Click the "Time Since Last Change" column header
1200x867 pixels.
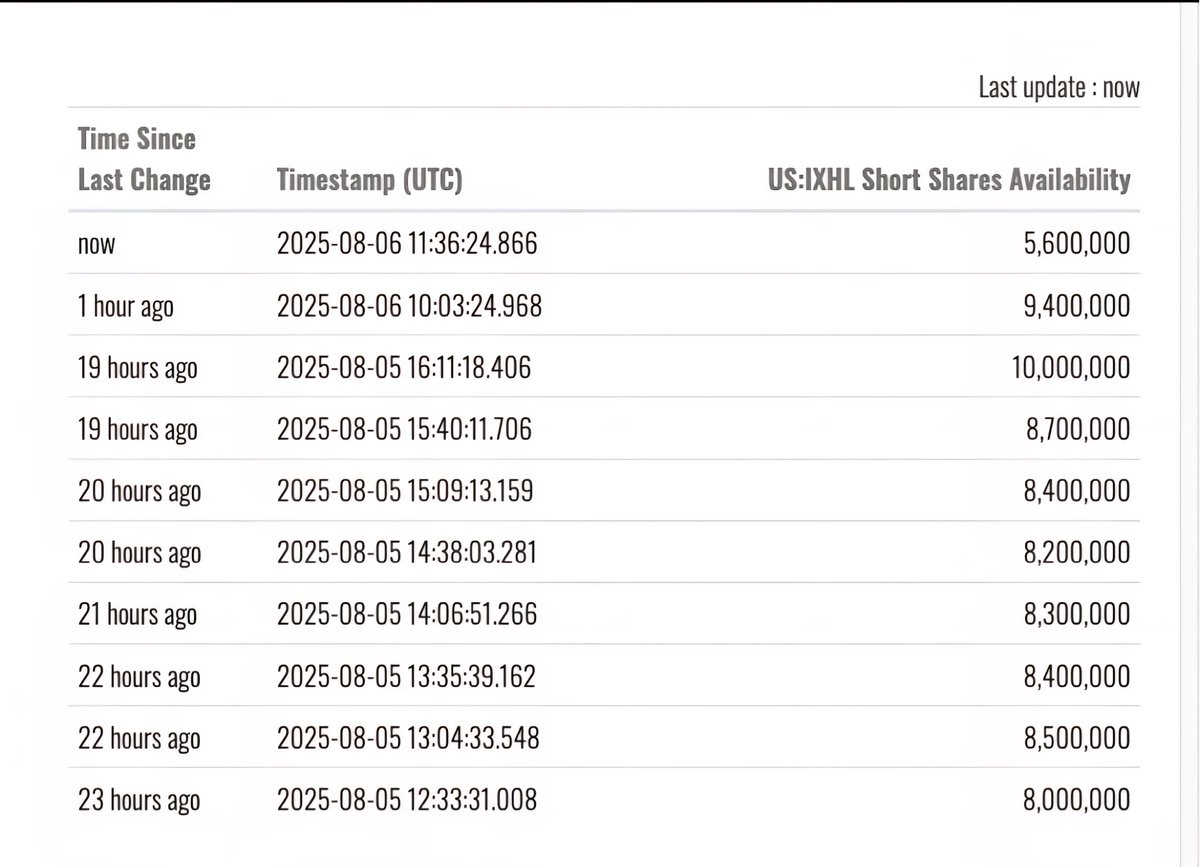pyautogui.click(x=144, y=159)
